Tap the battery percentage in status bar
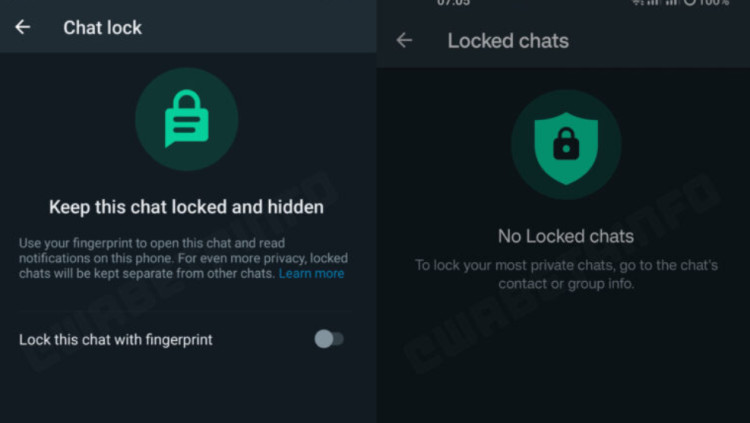 click(x=714, y=3)
